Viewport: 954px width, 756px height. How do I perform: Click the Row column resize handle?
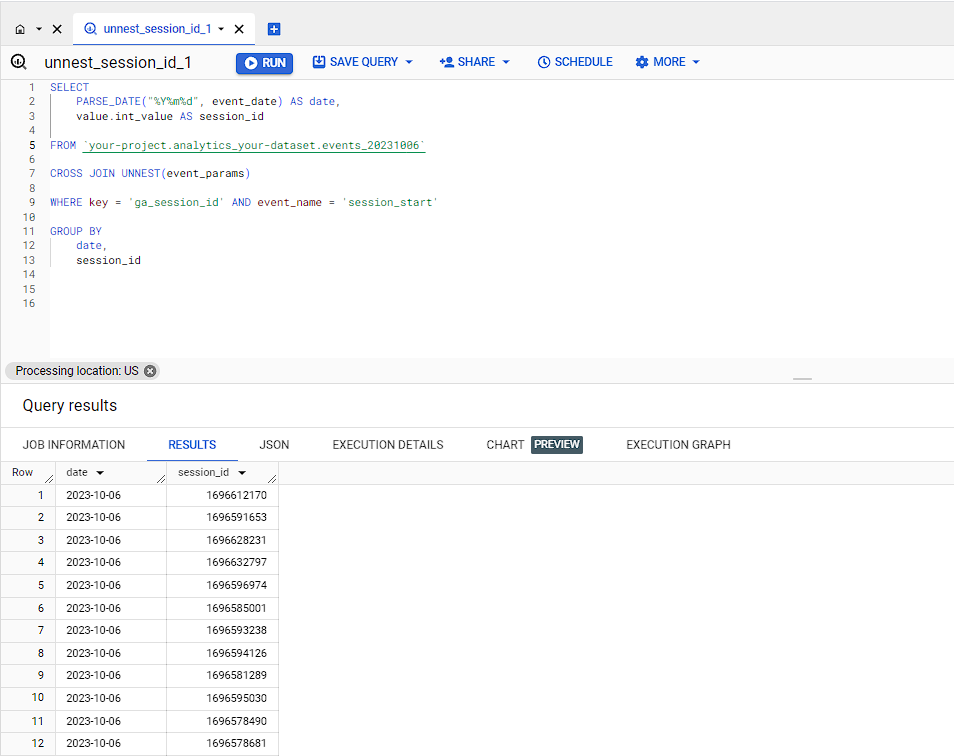[50, 479]
